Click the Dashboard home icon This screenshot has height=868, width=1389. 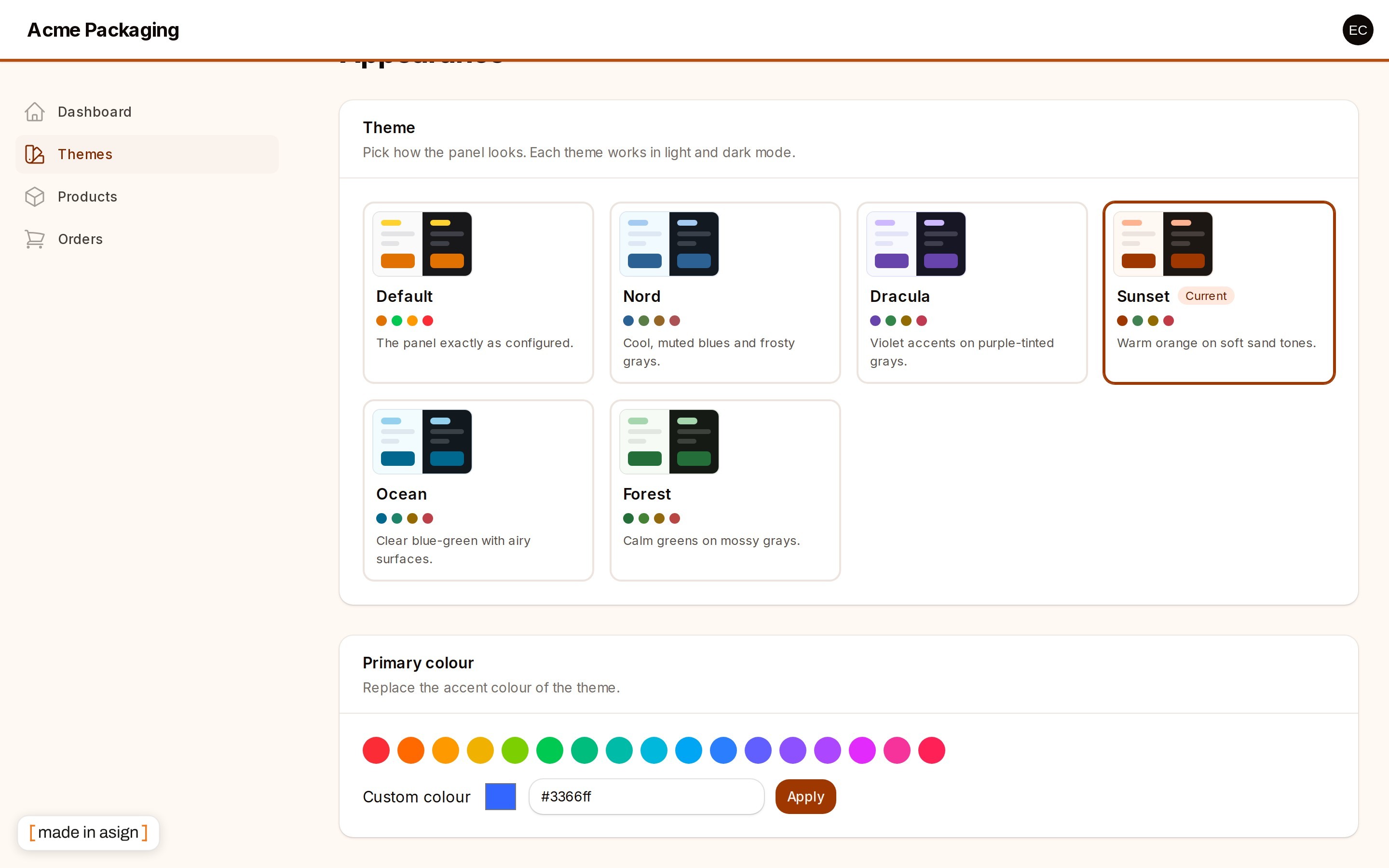pyautogui.click(x=34, y=112)
